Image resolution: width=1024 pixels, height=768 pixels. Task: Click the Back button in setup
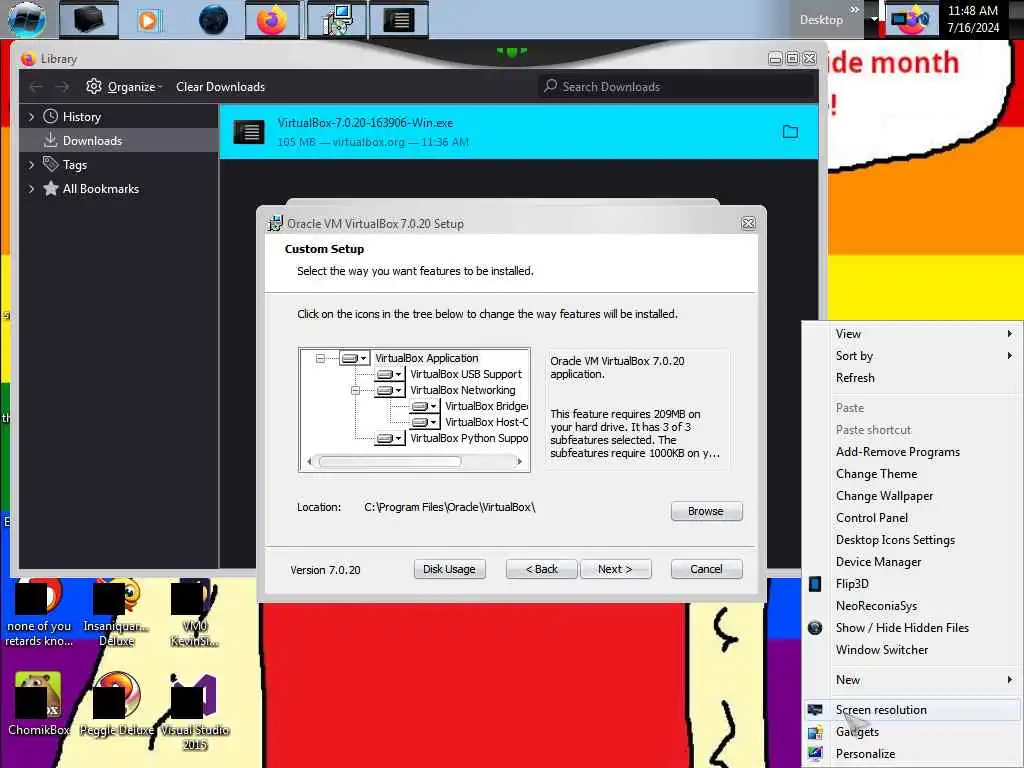click(x=541, y=569)
